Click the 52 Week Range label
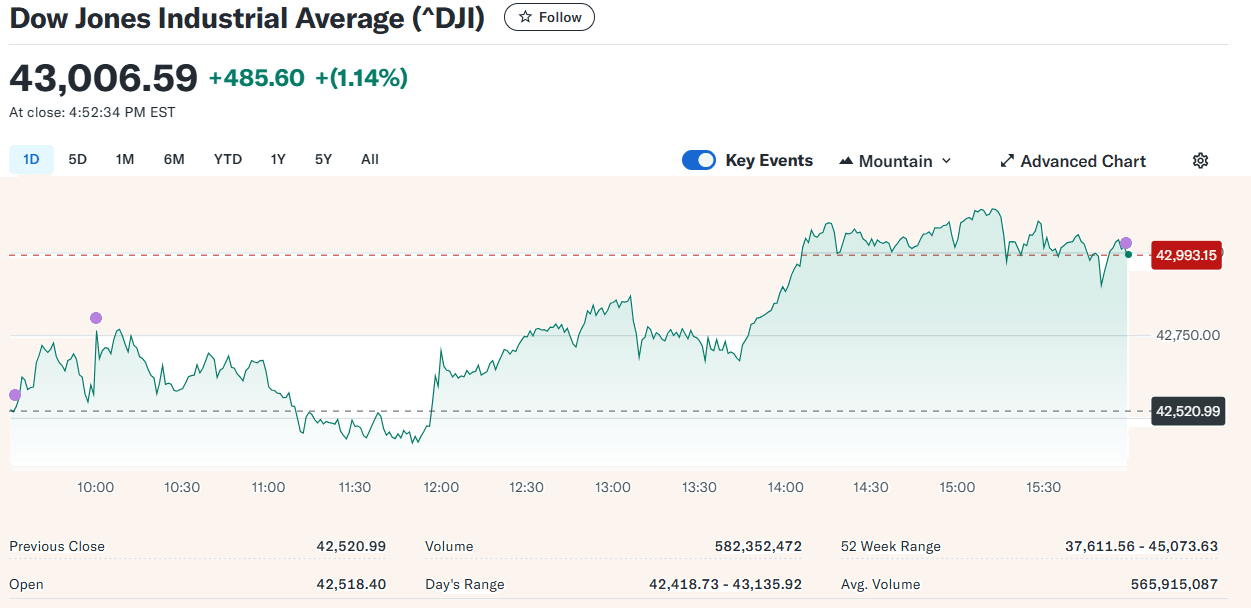This screenshot has width=1251, height=608. coord(891,546)
